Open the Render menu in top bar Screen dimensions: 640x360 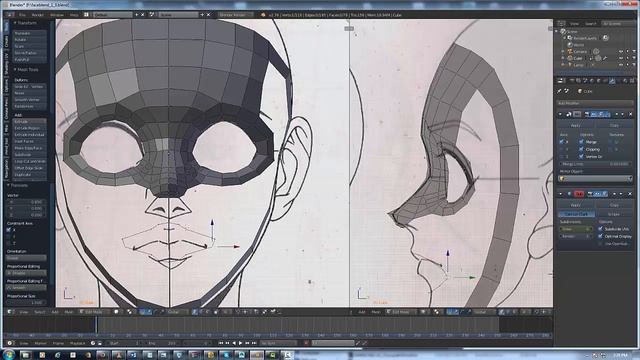(38, 15)
